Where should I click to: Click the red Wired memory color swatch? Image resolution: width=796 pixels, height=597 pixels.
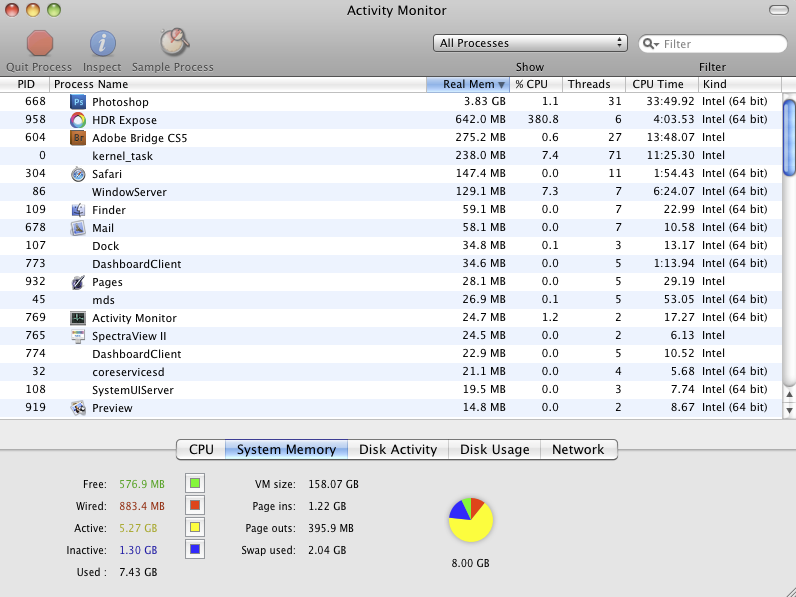click(195, 506)
